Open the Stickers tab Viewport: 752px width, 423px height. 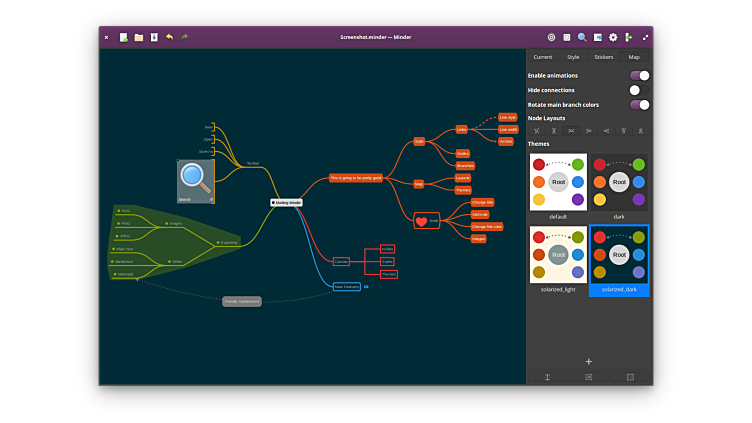coord(603,57)
